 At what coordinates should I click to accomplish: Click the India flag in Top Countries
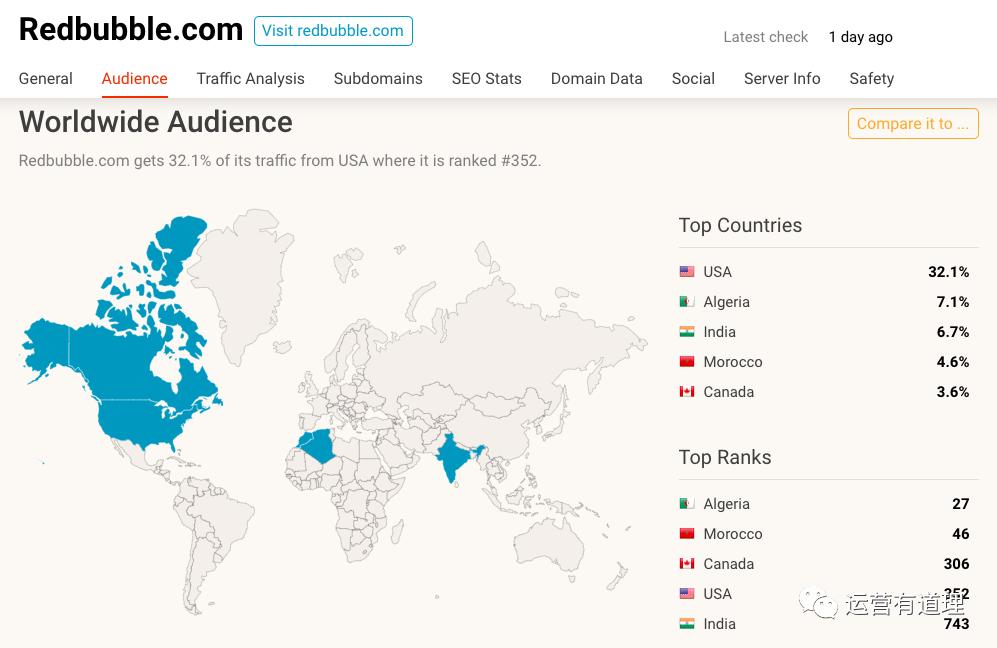[x=687, y=331]
